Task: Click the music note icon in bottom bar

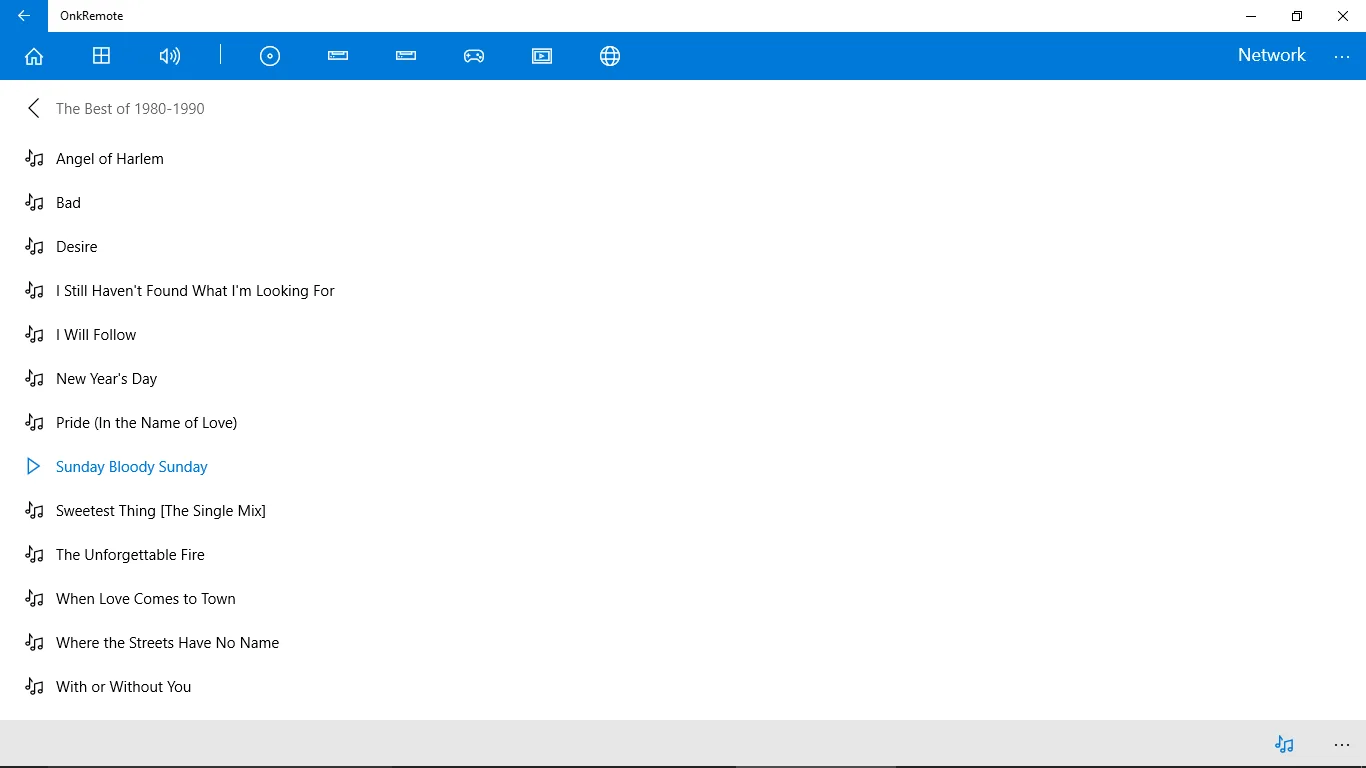Action: (1284, 744)
